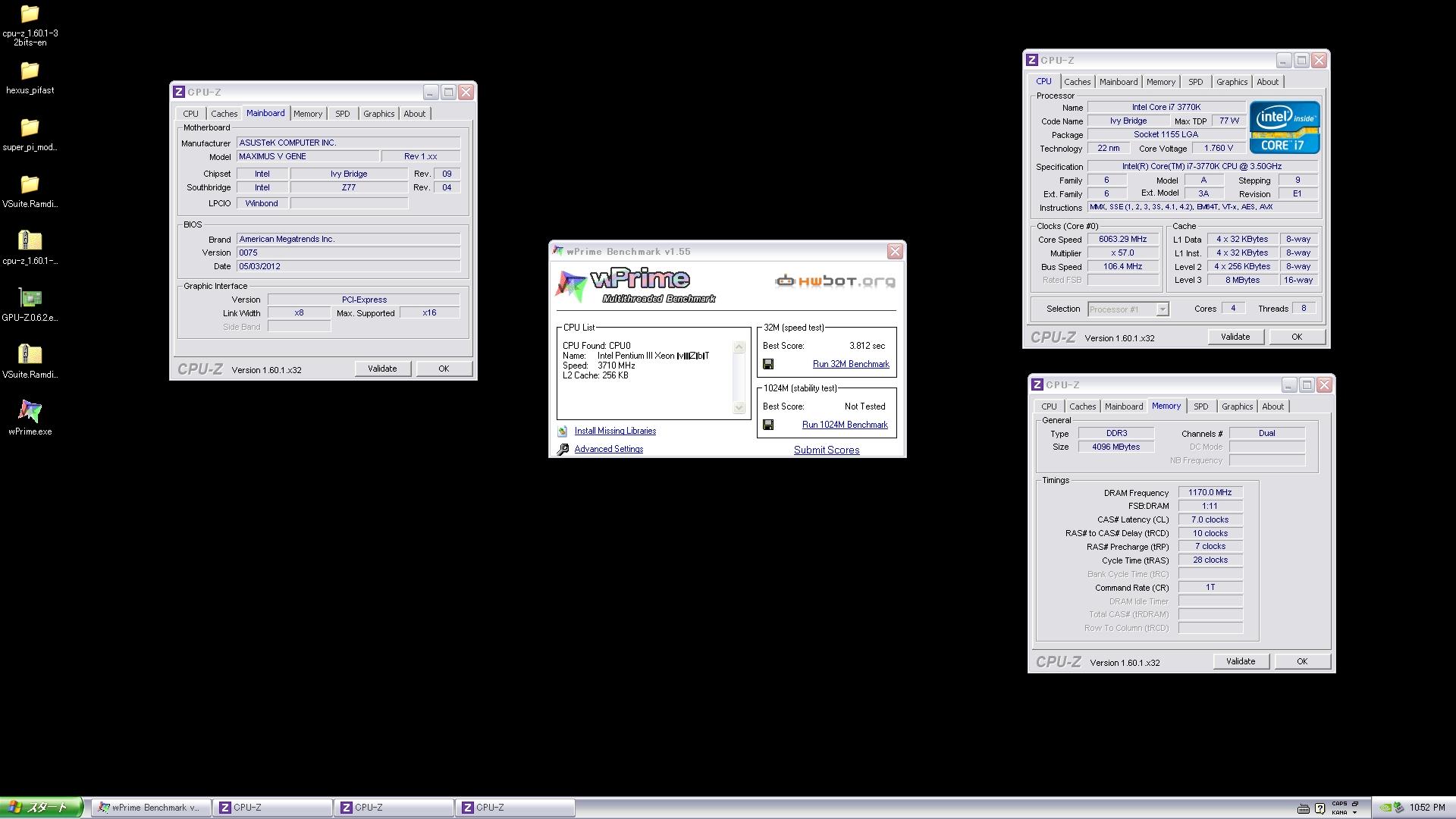Open the Start button on the taskbar
This screenshot has width=1456, height=819.
(41, 808)
